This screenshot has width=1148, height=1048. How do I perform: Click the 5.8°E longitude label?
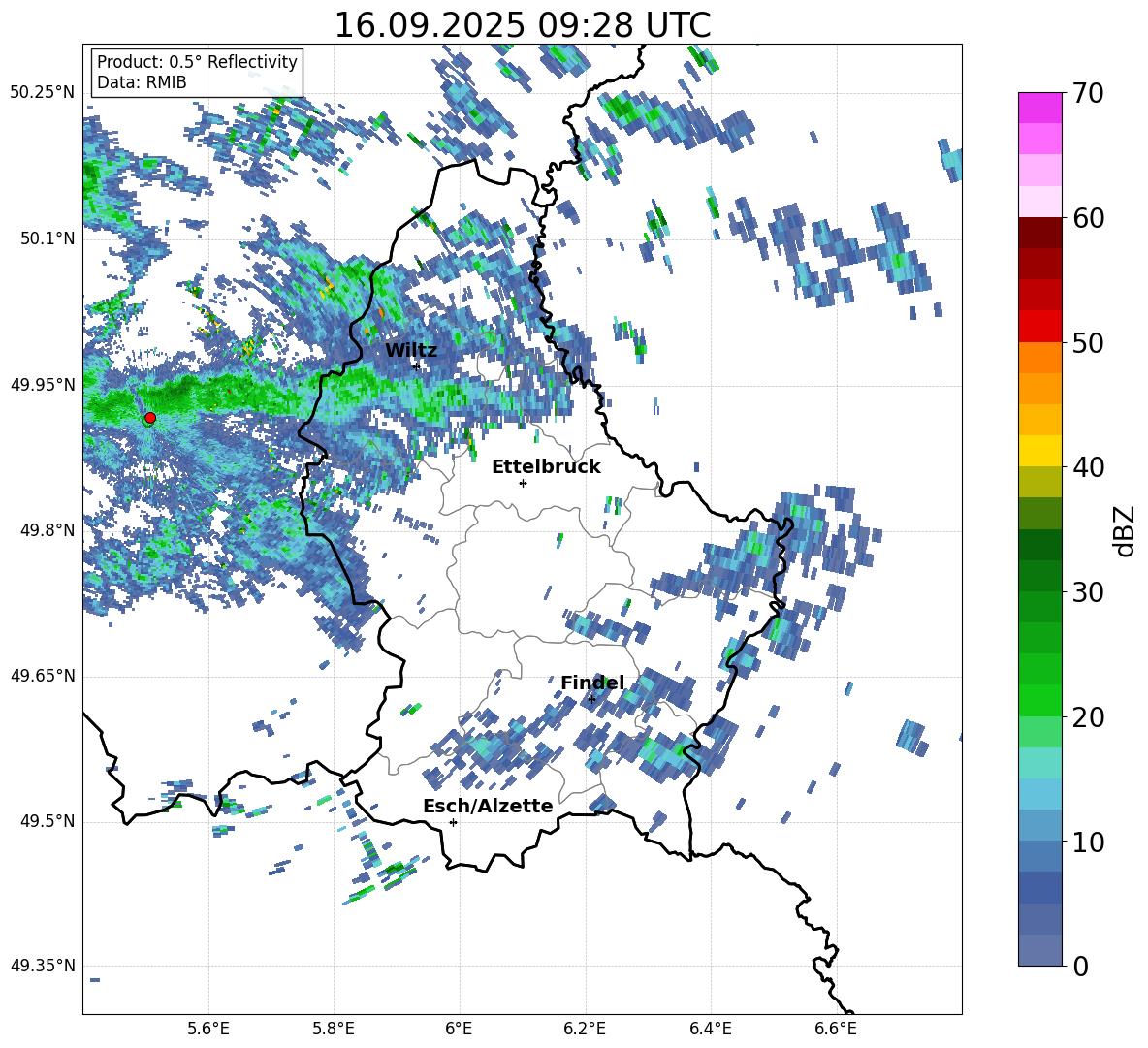(x=334, y=1029)
